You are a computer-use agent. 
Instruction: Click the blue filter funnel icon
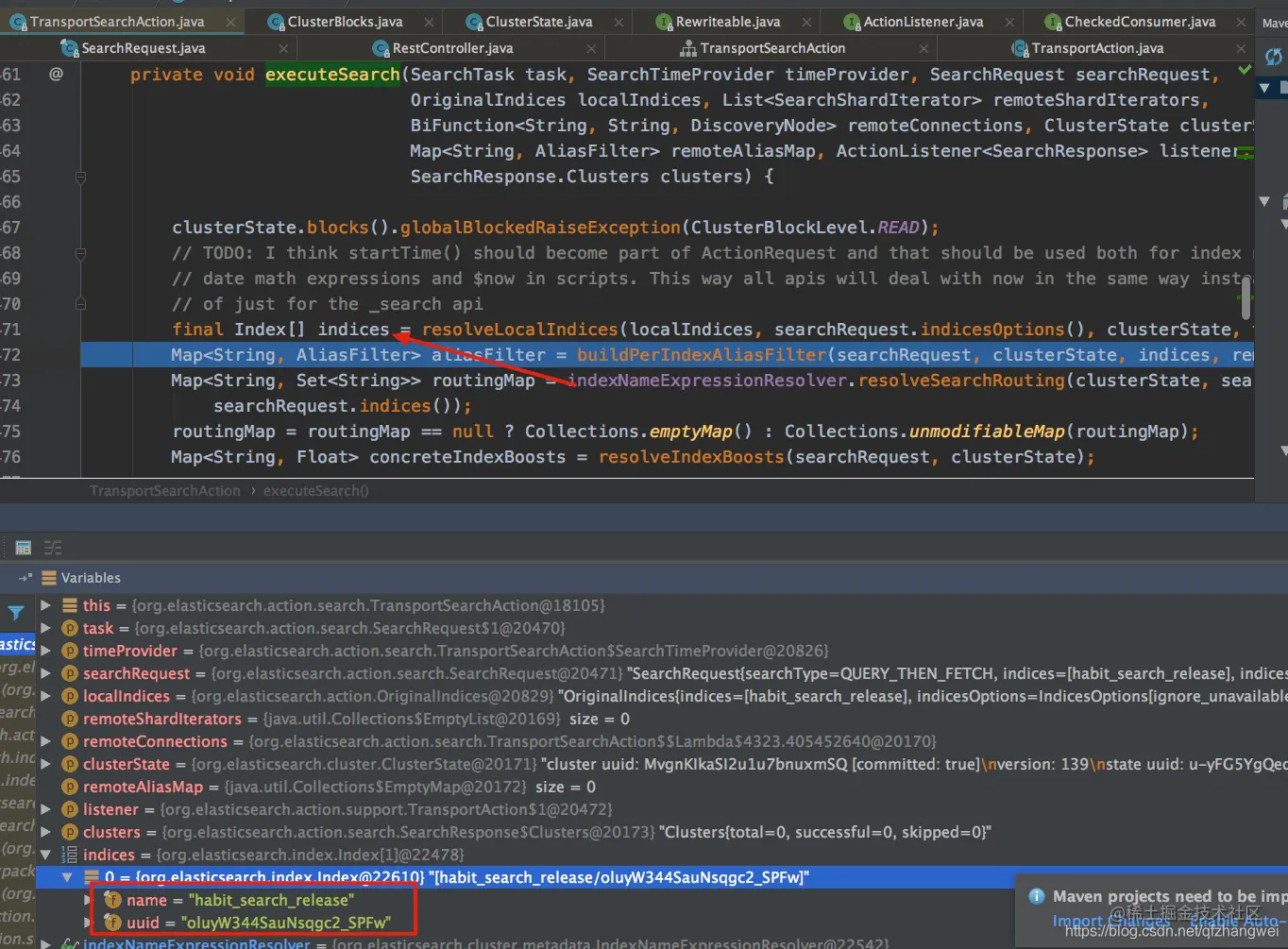coord(16,613)
